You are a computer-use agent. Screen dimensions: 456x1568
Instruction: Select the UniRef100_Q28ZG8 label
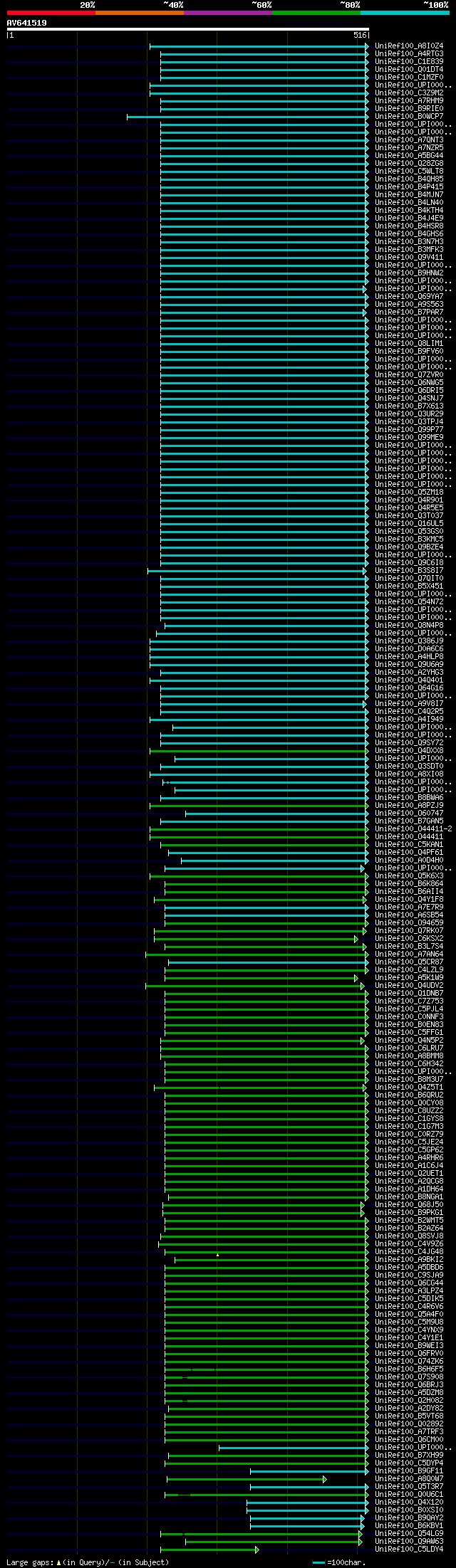pos(409,163)
